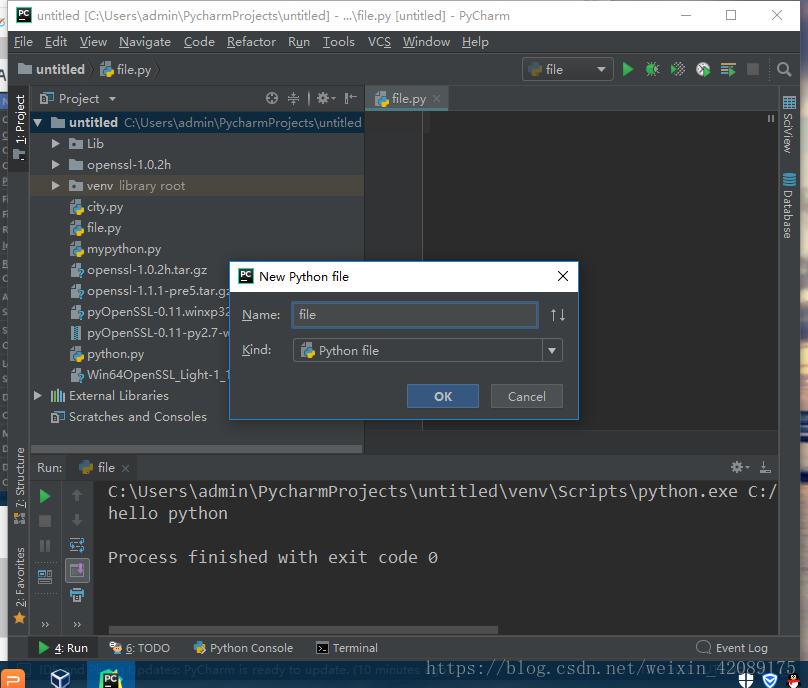808x688 pixels.
Task: Click the Name input field
Action: tap(415, 315)
